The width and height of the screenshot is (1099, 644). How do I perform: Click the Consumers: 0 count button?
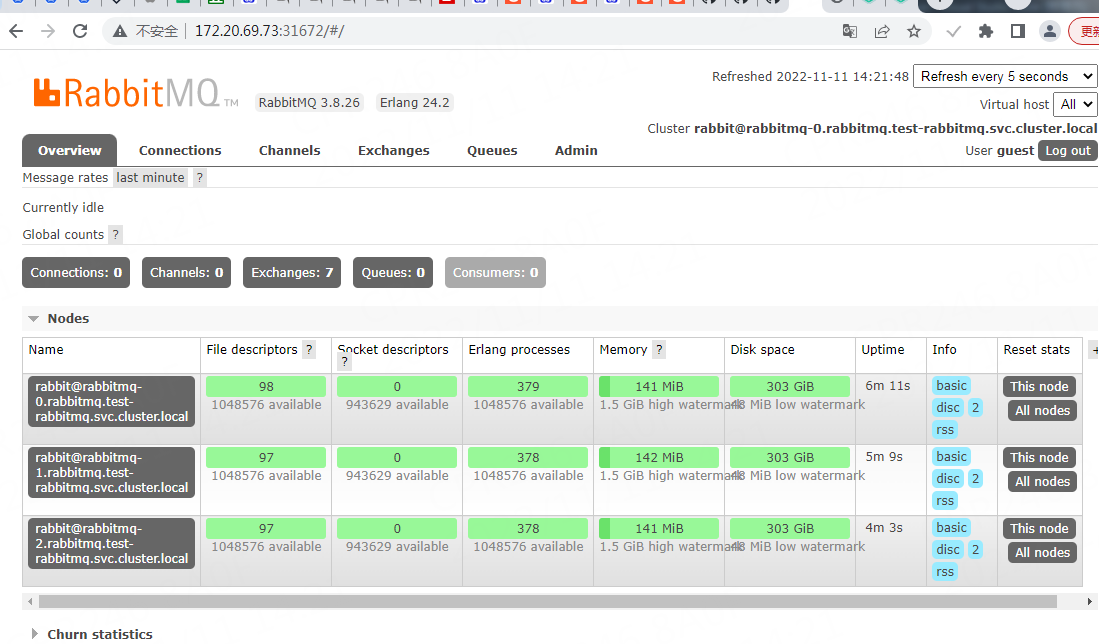click(495, 273)
